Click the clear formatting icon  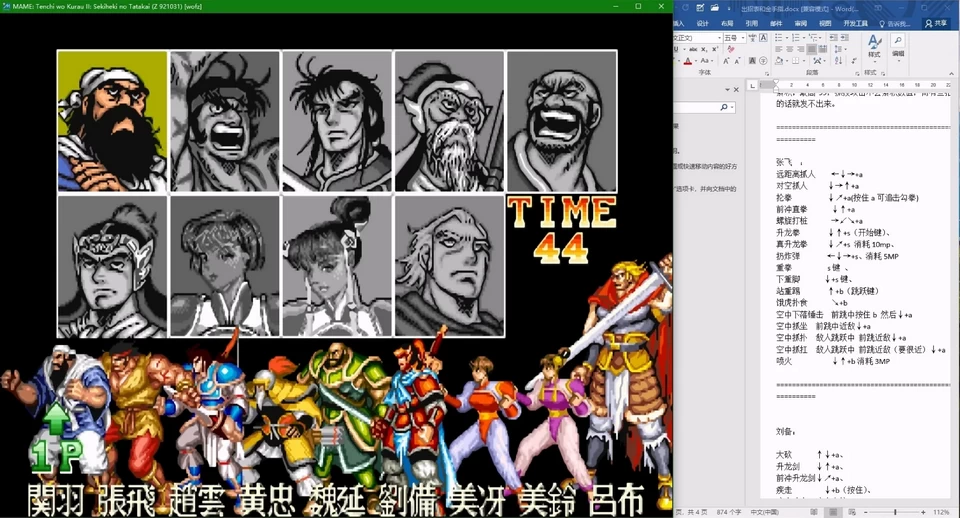click(731, 49)
